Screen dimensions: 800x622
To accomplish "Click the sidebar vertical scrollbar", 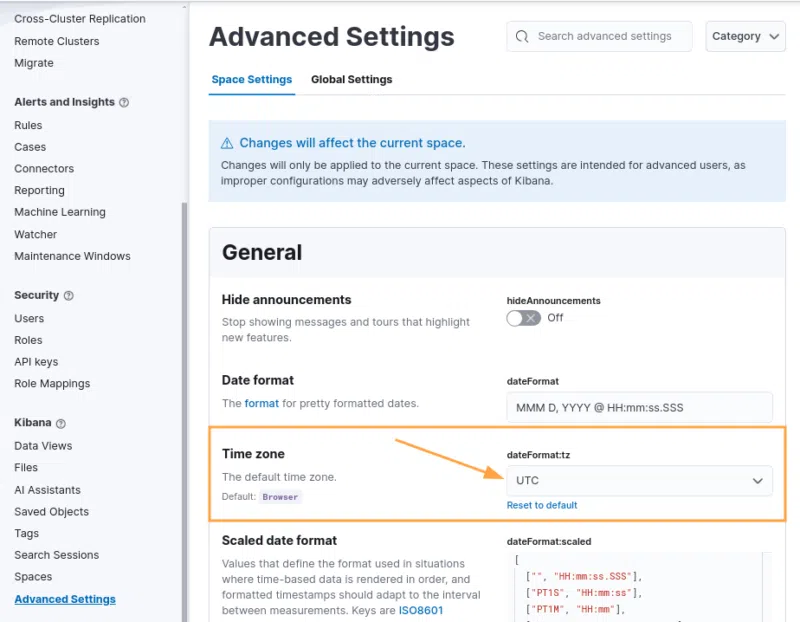I will coord(184,400).
